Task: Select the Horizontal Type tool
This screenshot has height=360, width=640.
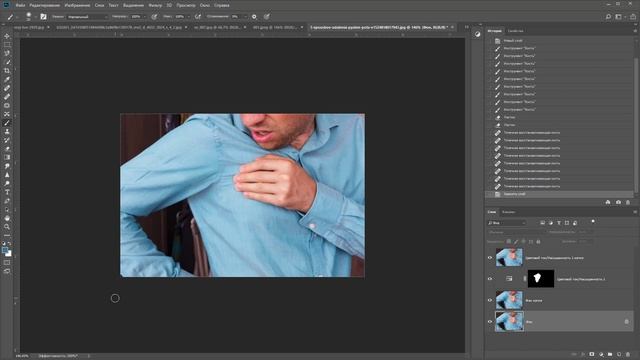Action: click(7, 192)
